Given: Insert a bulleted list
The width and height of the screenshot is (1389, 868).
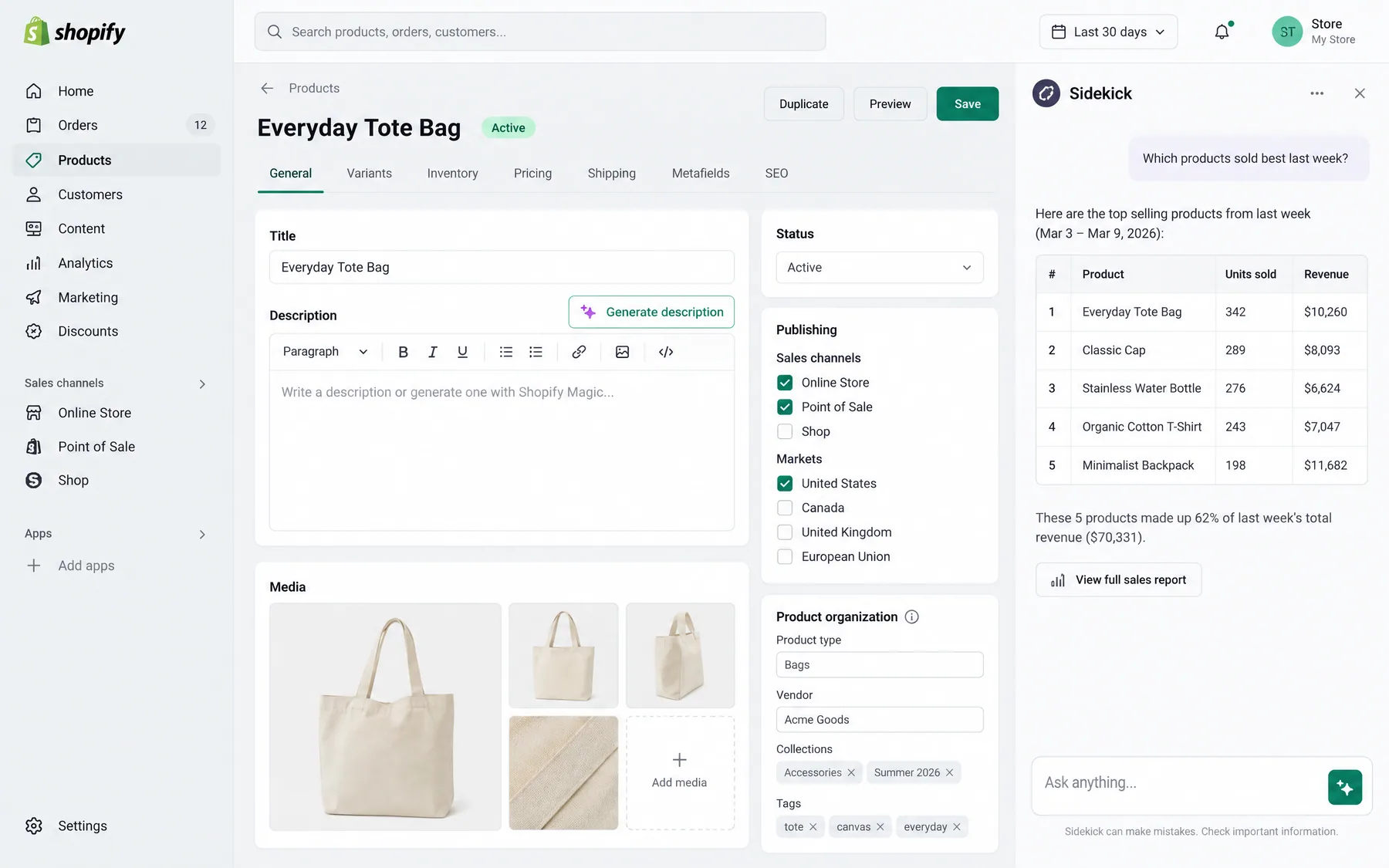Looking at the screenshot, I should [506, 352].
